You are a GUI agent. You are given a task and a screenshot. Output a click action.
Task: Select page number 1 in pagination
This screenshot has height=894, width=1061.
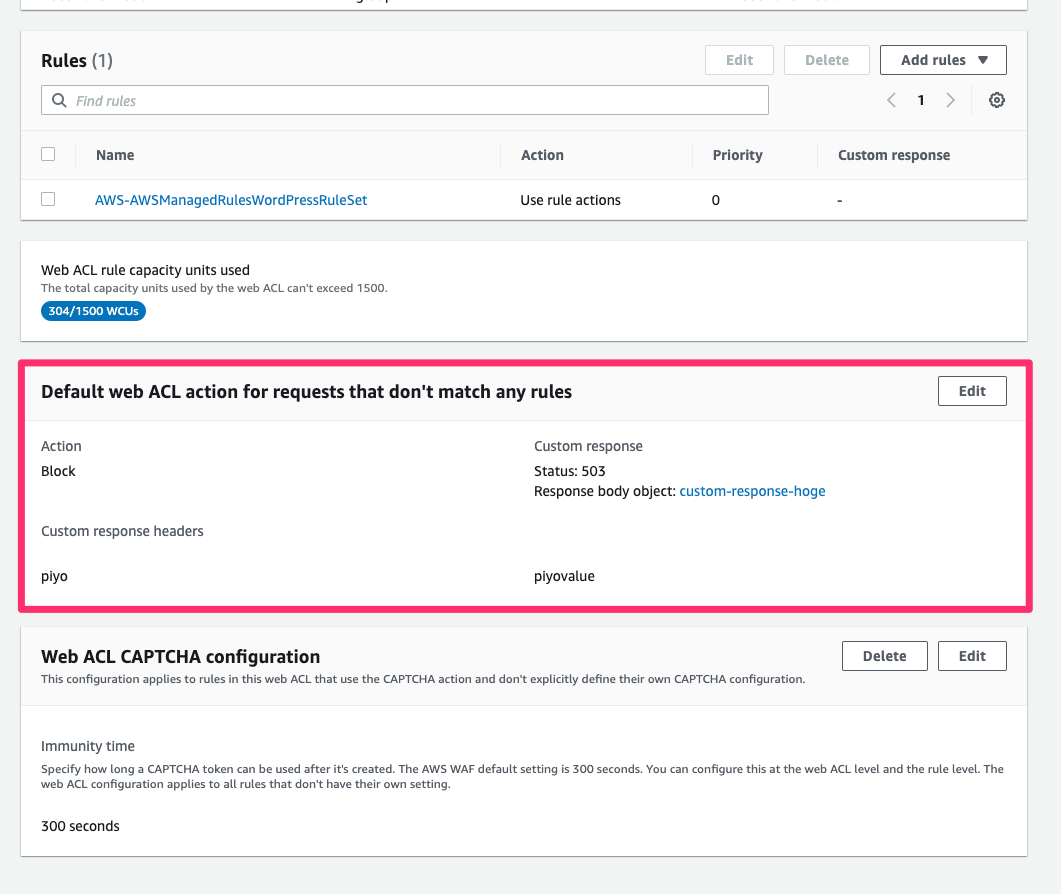click(921, 100)
